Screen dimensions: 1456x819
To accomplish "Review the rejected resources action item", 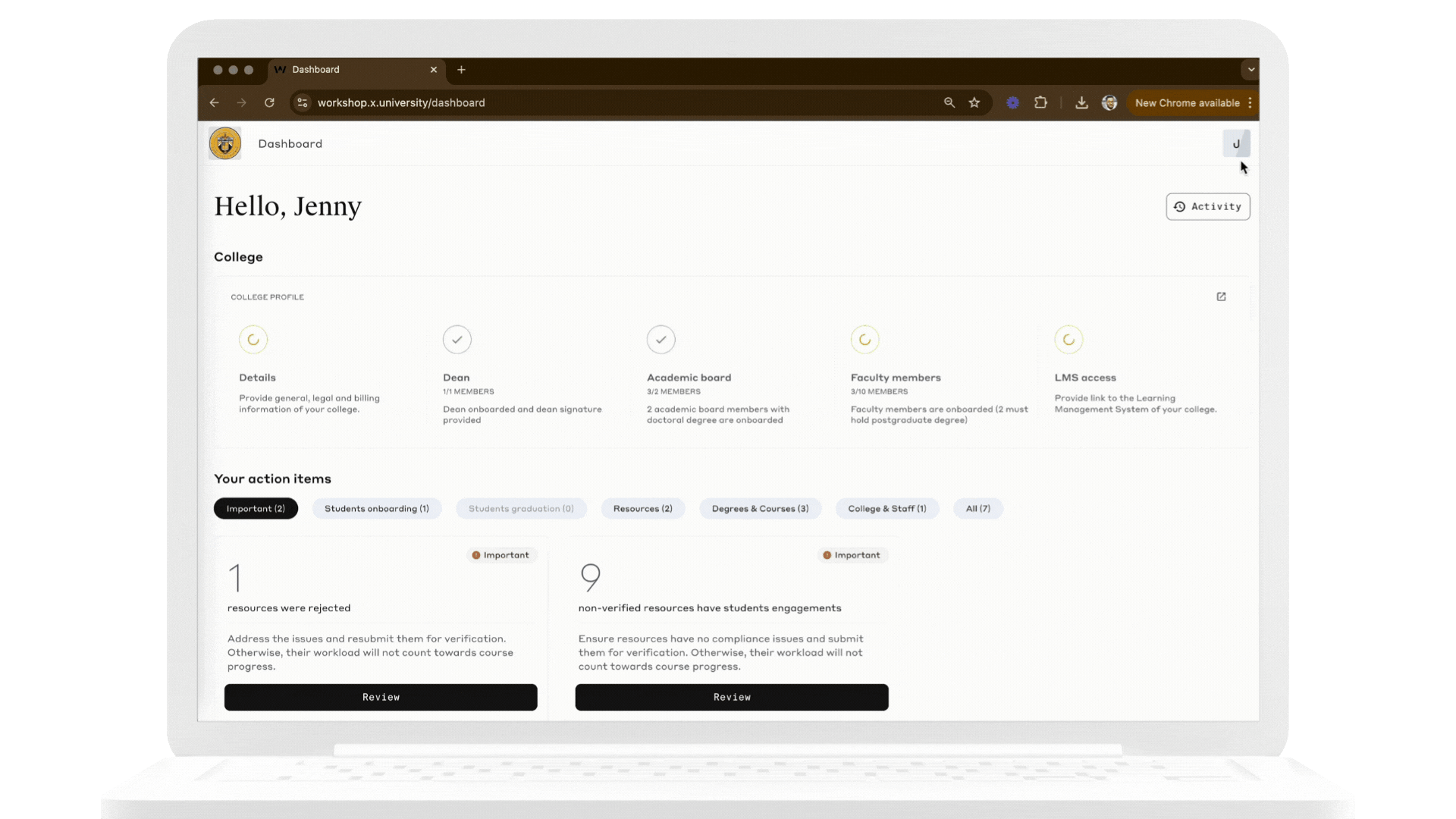I will click(380, 697).
